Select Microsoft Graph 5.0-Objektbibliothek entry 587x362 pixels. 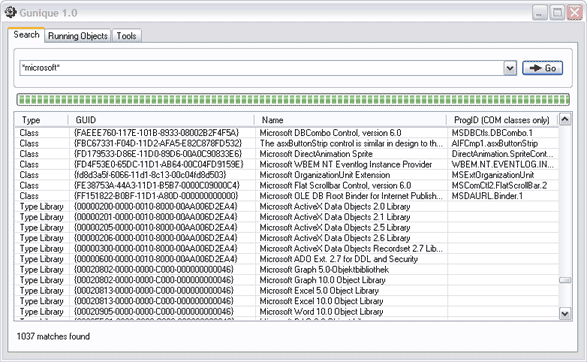[324, 270]
